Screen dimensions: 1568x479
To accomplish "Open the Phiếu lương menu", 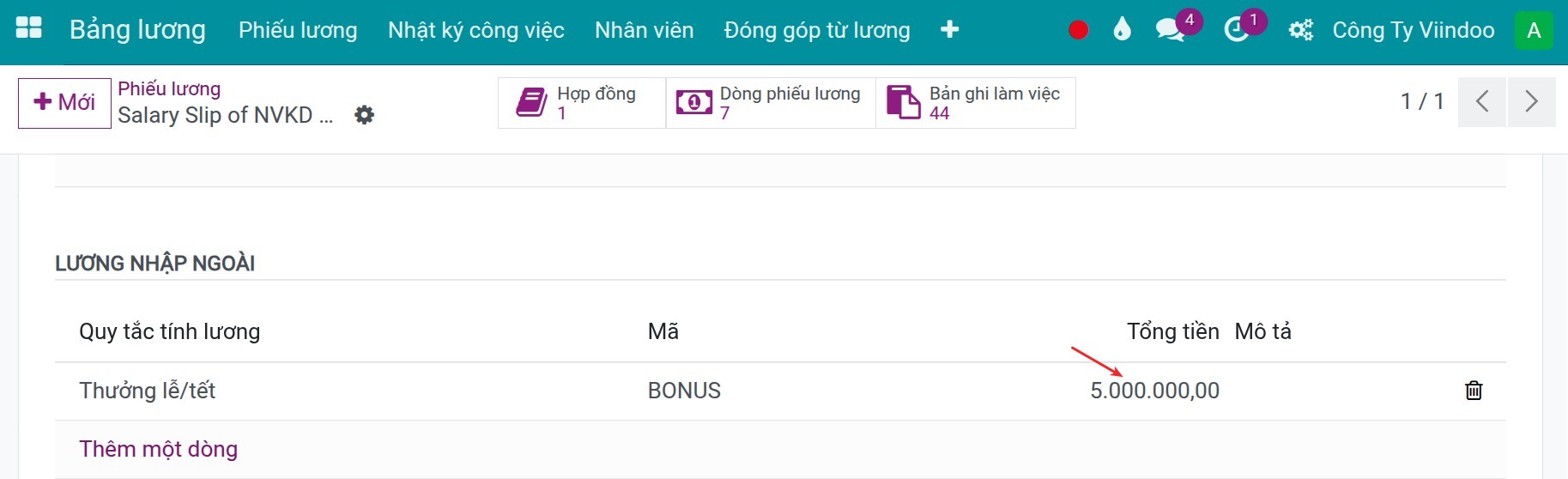I will pyautogui.click(x=298, y=31).
